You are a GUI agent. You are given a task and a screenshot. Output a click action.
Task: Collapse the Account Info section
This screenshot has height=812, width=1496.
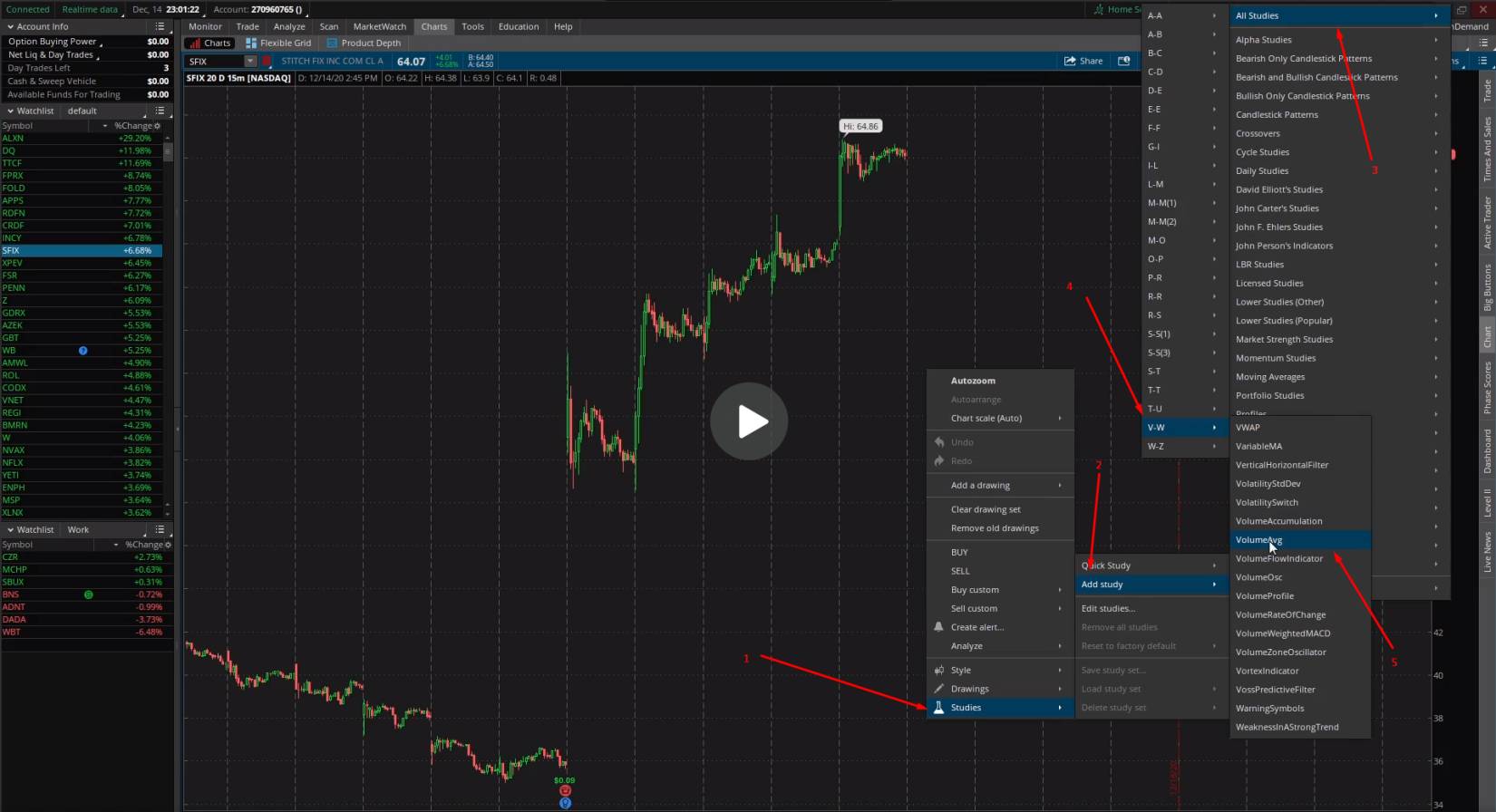pos(10,26)
